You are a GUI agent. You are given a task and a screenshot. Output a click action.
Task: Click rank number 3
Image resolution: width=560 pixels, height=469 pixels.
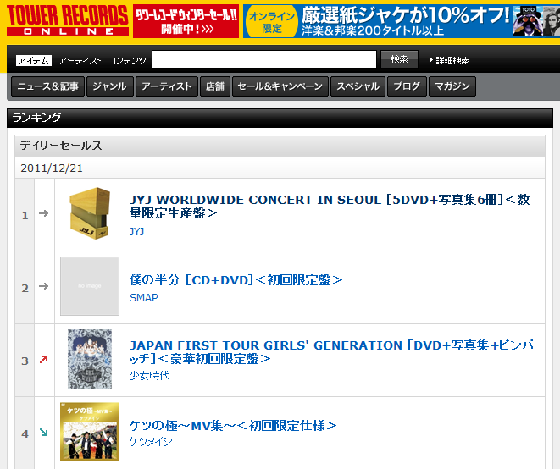(x=25, y=361)
